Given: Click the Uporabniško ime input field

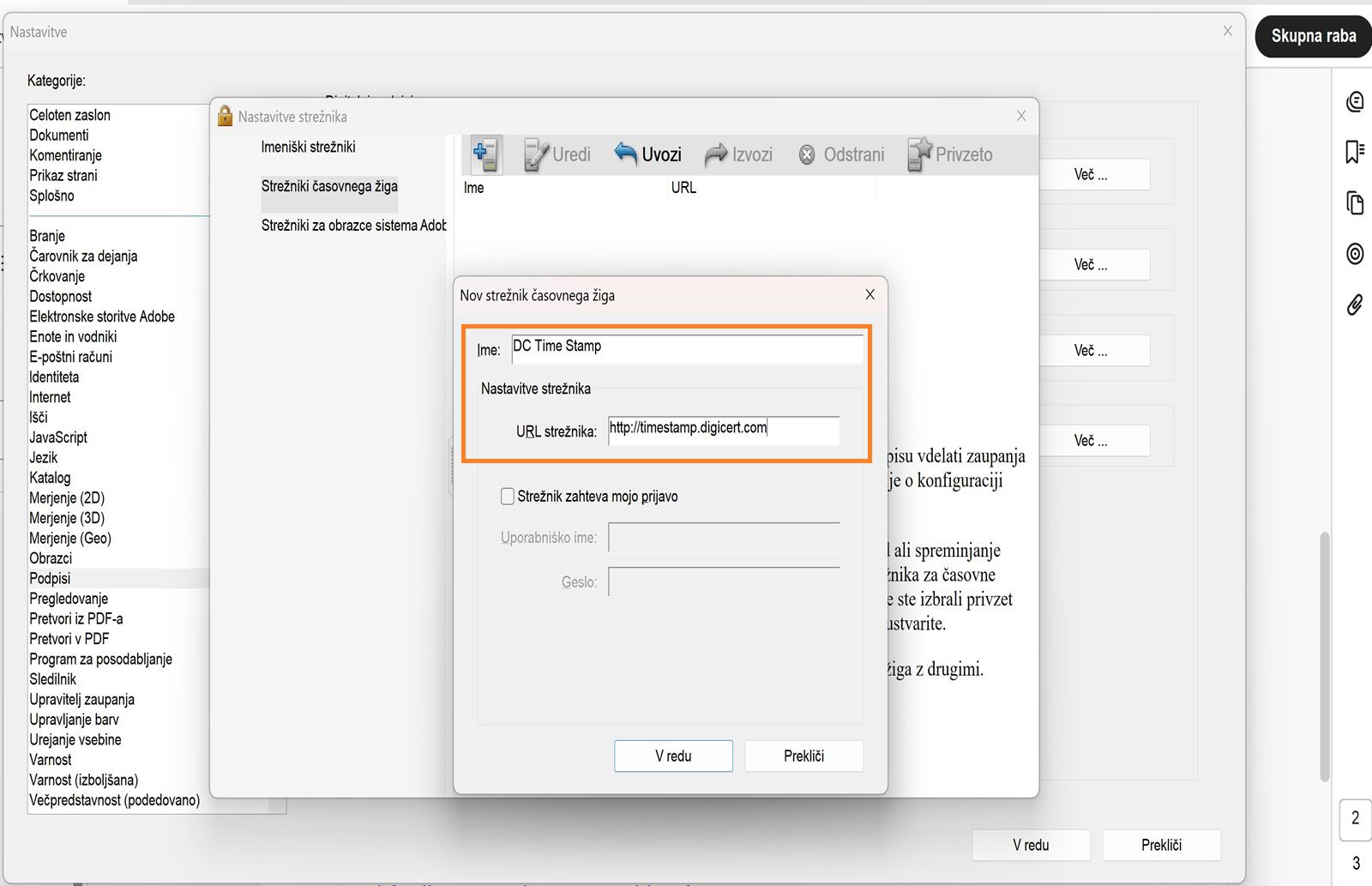Looking at the screenshot, I should click(724, 538).
